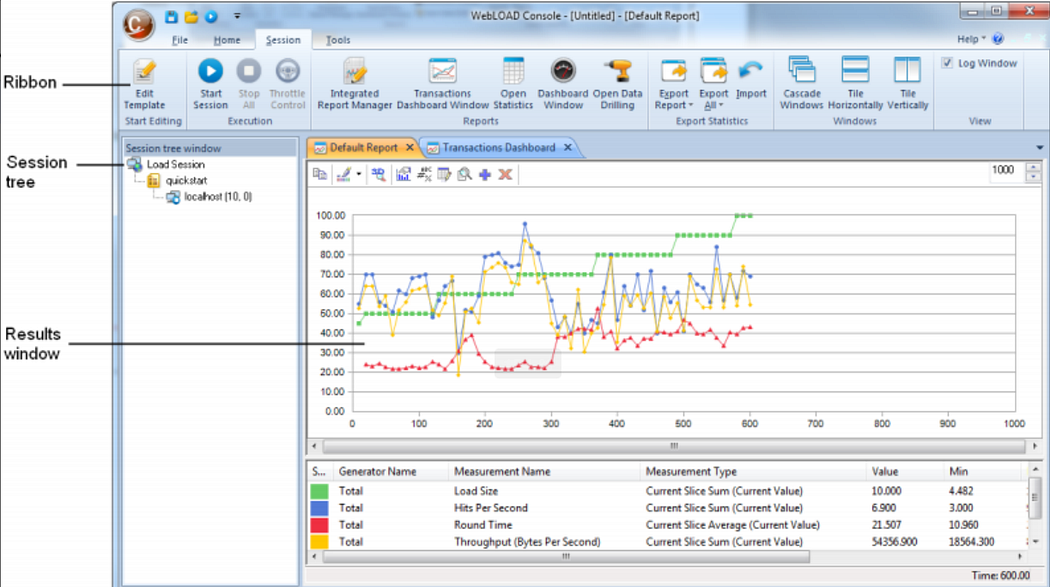Open Throttle Control
The height and width of the screenshot is (587, 1050).
[287, 84]
